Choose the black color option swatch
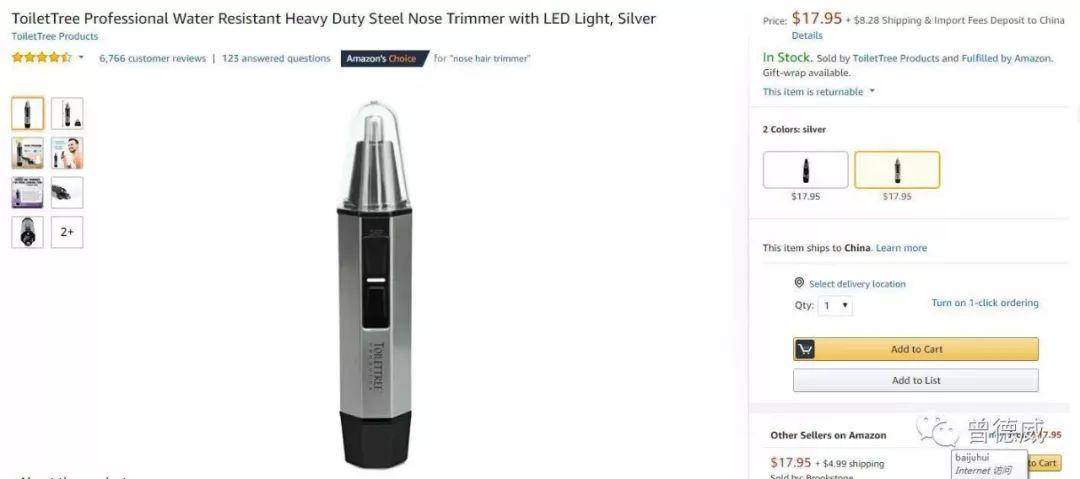The width and height of the screenshot is (1080, 479). coord(805,170)
